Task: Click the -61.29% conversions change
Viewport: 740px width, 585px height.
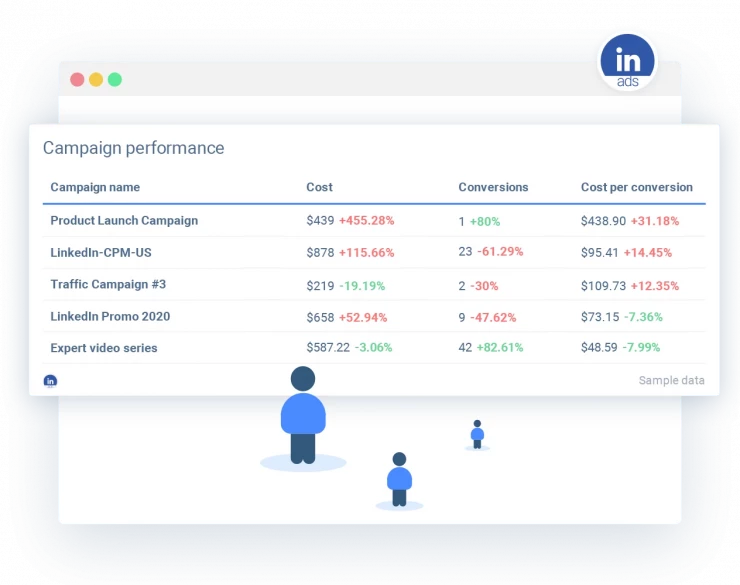Action: (x=500, y=251)
